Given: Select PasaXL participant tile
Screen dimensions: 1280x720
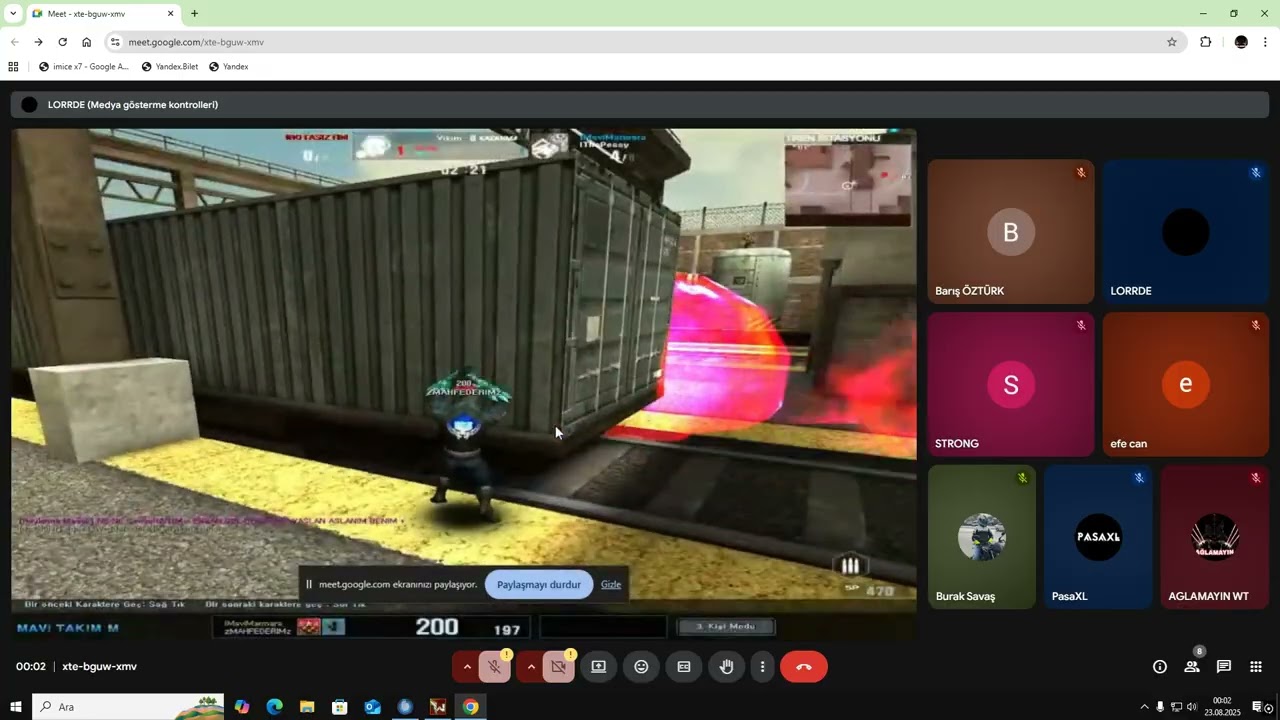Looking at the screenshot, I should pyautogui.click(x=1099, y=537).
